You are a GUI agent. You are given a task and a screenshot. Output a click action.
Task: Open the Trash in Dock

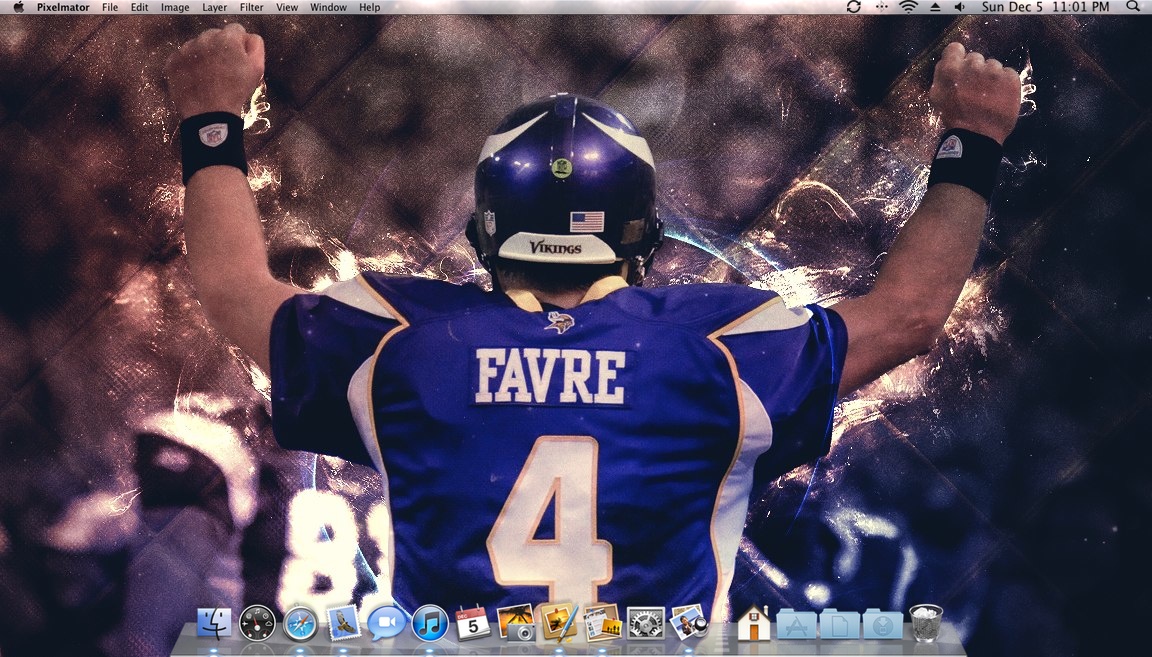click(926, 622)
